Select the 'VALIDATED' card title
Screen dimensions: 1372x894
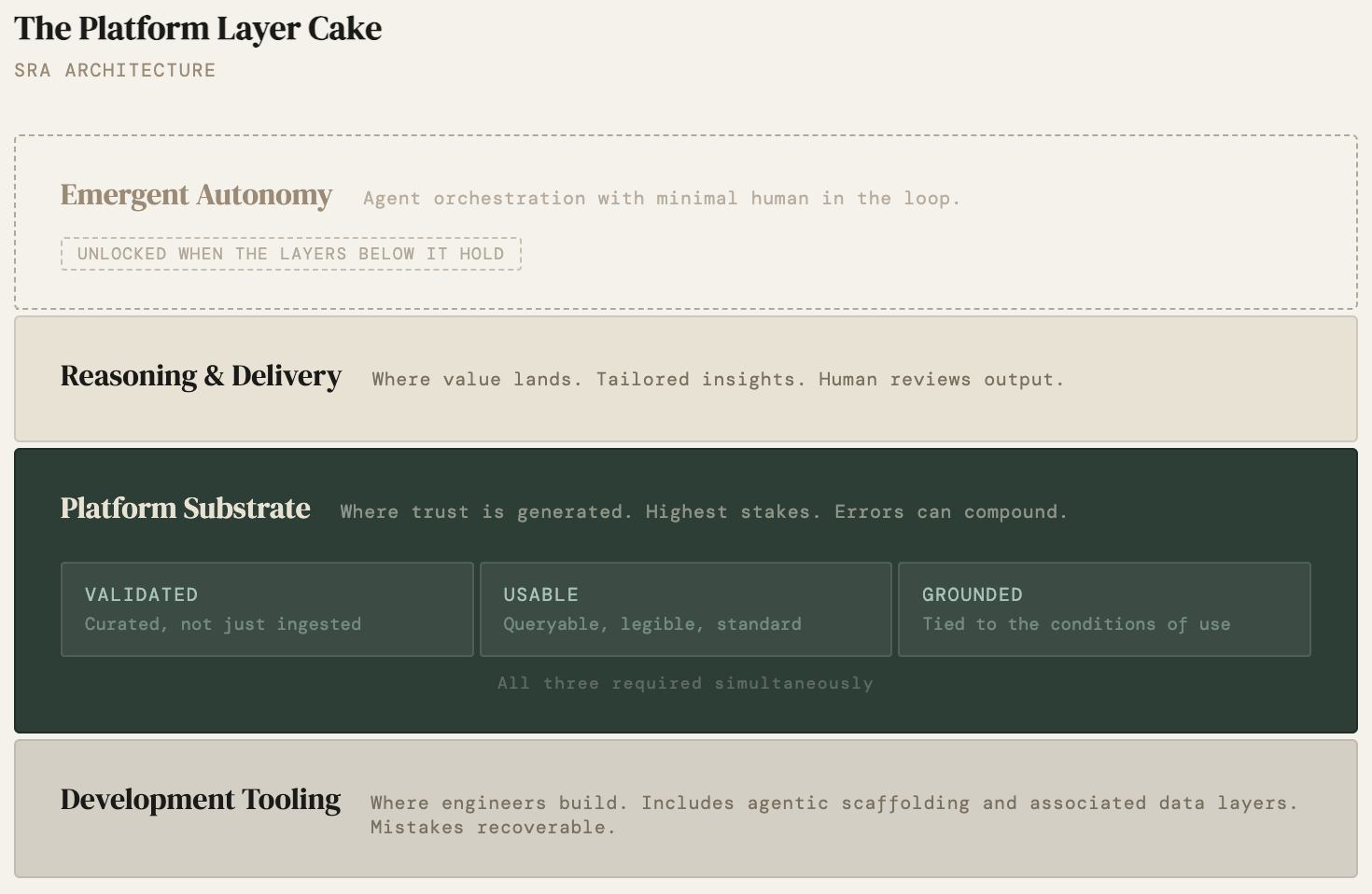coord(141,595)
